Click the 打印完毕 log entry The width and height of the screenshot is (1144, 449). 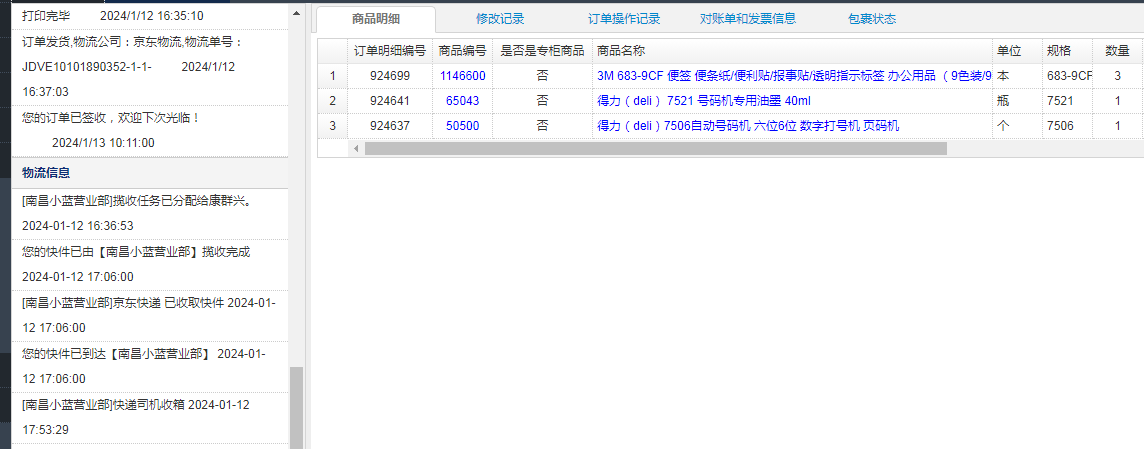pos(150,15)
